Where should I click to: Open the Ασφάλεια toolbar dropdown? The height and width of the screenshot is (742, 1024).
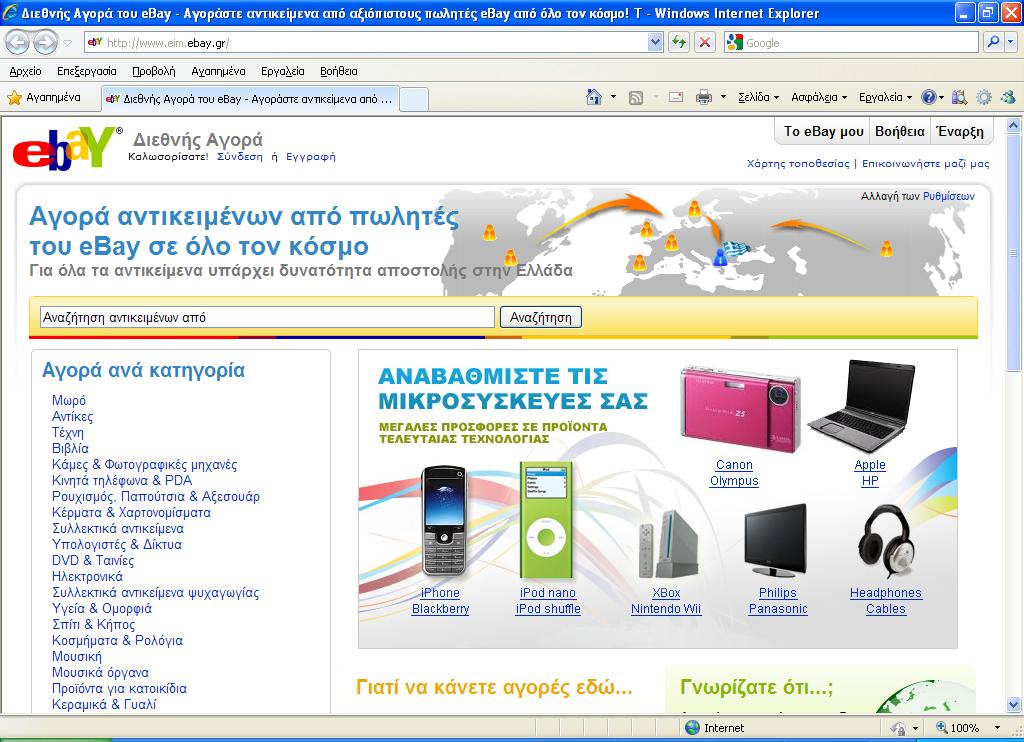(819, 97)
